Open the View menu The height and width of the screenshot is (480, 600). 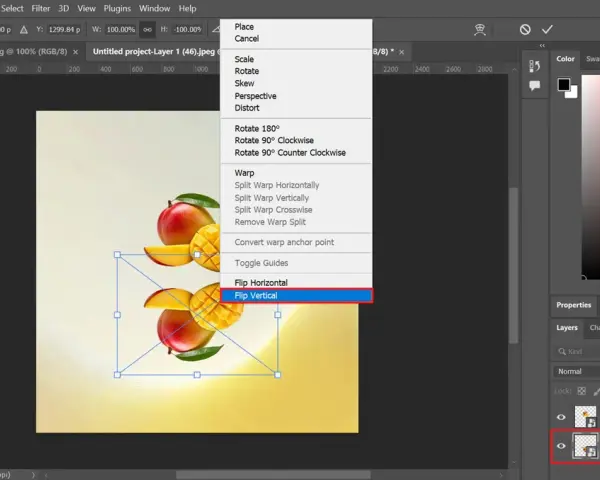pos(86,8)
